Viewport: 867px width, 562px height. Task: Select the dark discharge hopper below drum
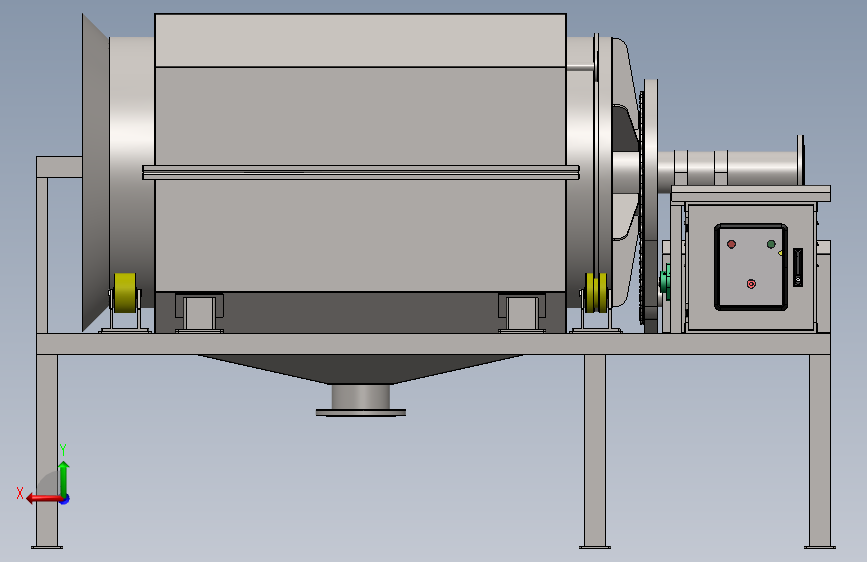click(x=361, y=368)
